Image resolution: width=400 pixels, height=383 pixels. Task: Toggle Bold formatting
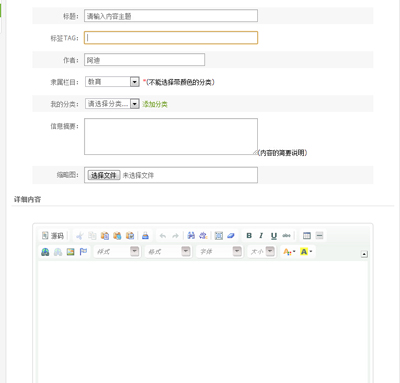point(249,236)
